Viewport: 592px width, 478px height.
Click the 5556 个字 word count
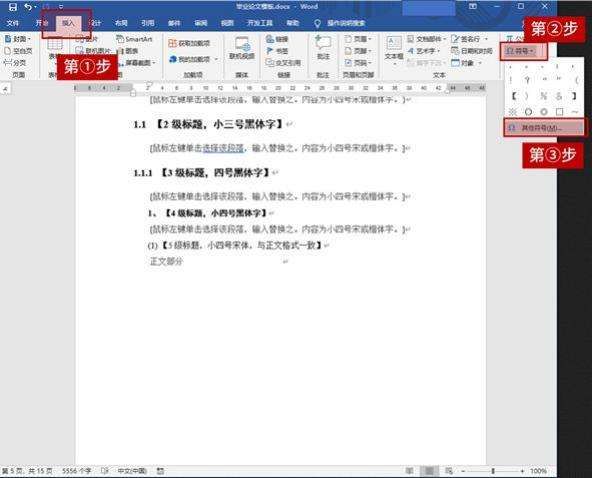(77, 471)
